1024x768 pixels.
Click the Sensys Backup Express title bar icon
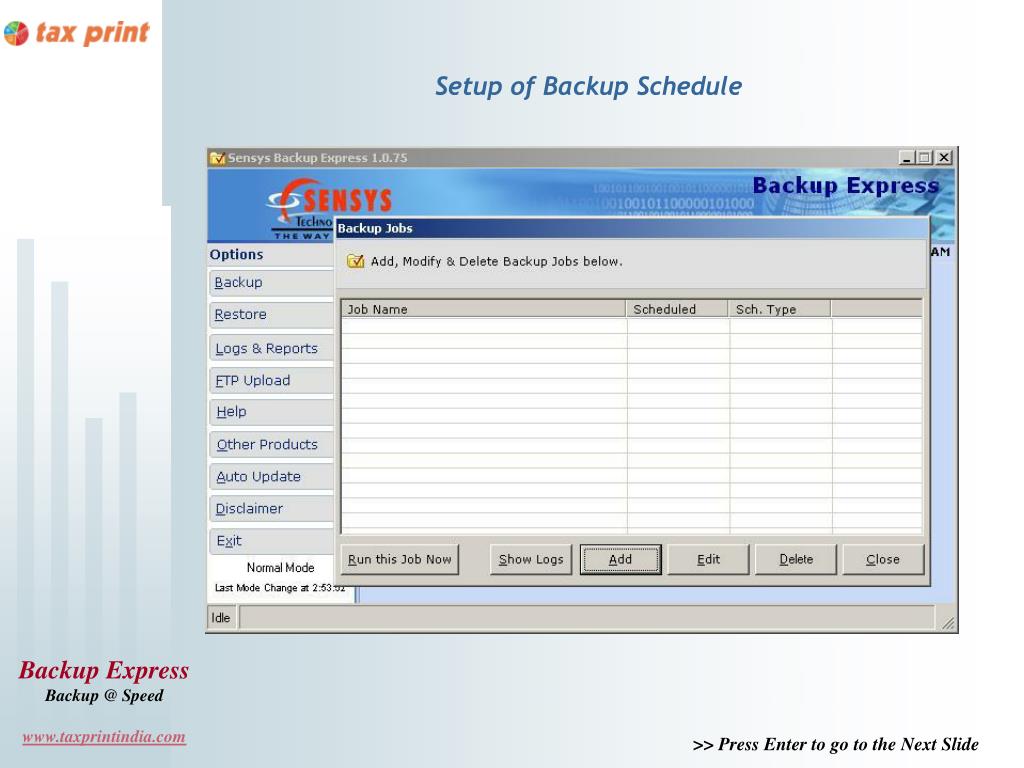(217, 157)
